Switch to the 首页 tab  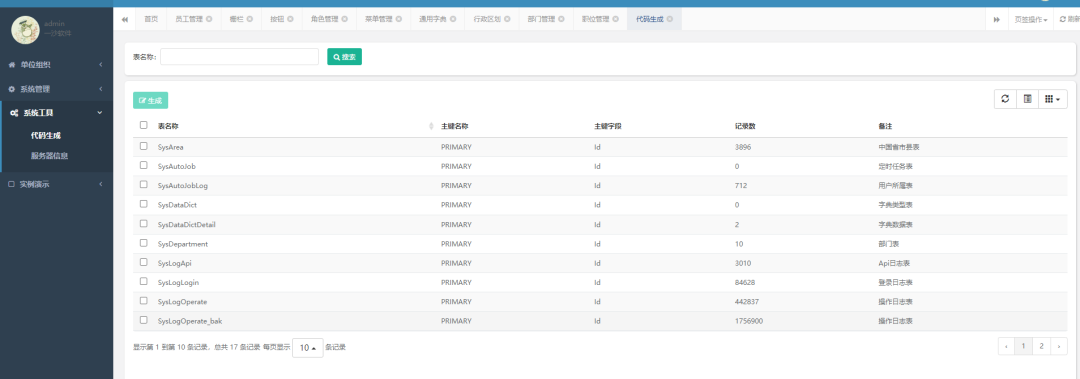pyautogui.click(x=151, y=19)
